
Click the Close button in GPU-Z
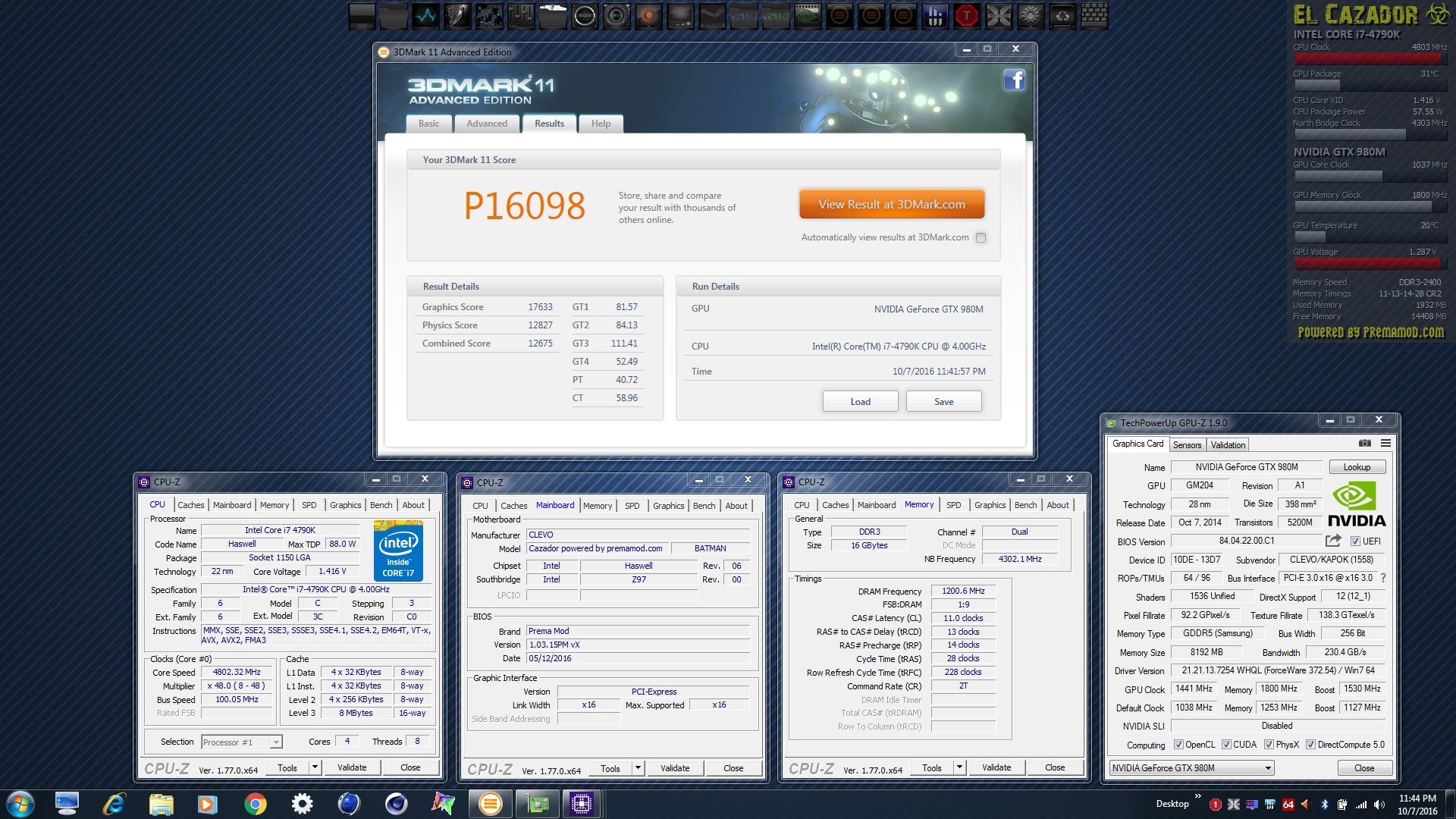pos(1364,767)
